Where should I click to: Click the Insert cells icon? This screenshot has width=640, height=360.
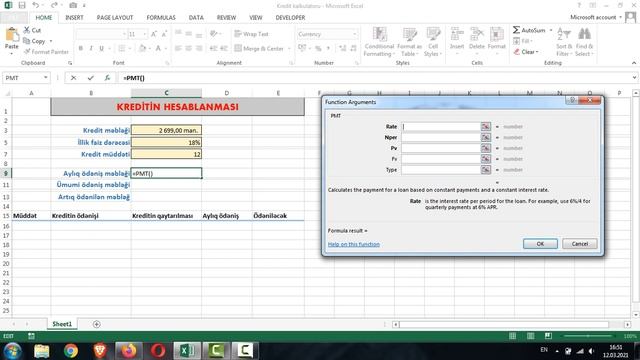point(457,34)
